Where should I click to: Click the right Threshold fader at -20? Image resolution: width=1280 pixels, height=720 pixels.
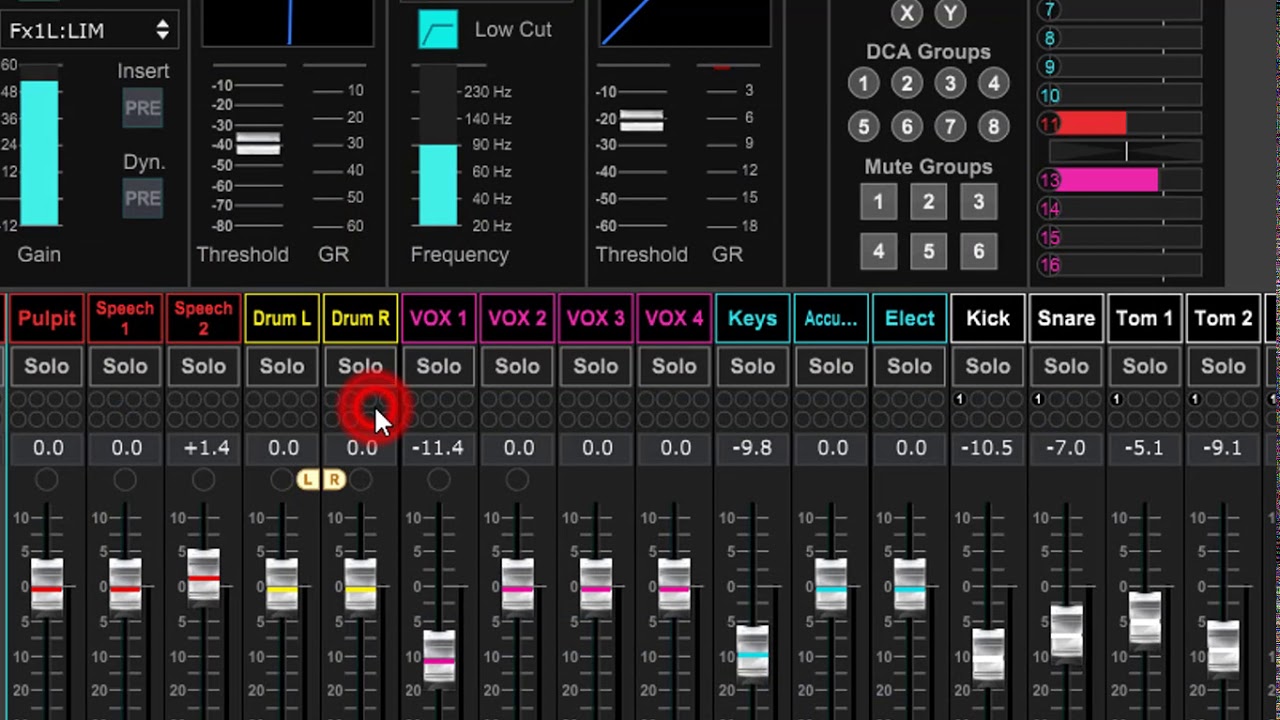click(641, 120)
